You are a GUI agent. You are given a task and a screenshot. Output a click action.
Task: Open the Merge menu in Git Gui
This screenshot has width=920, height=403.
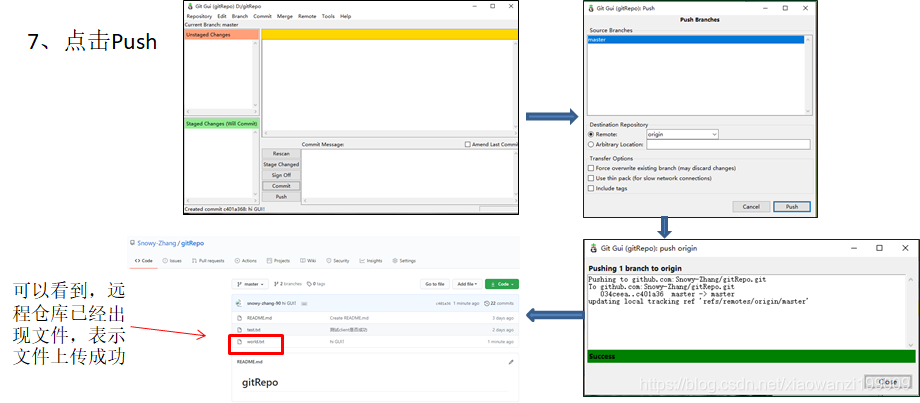(285, 16)
